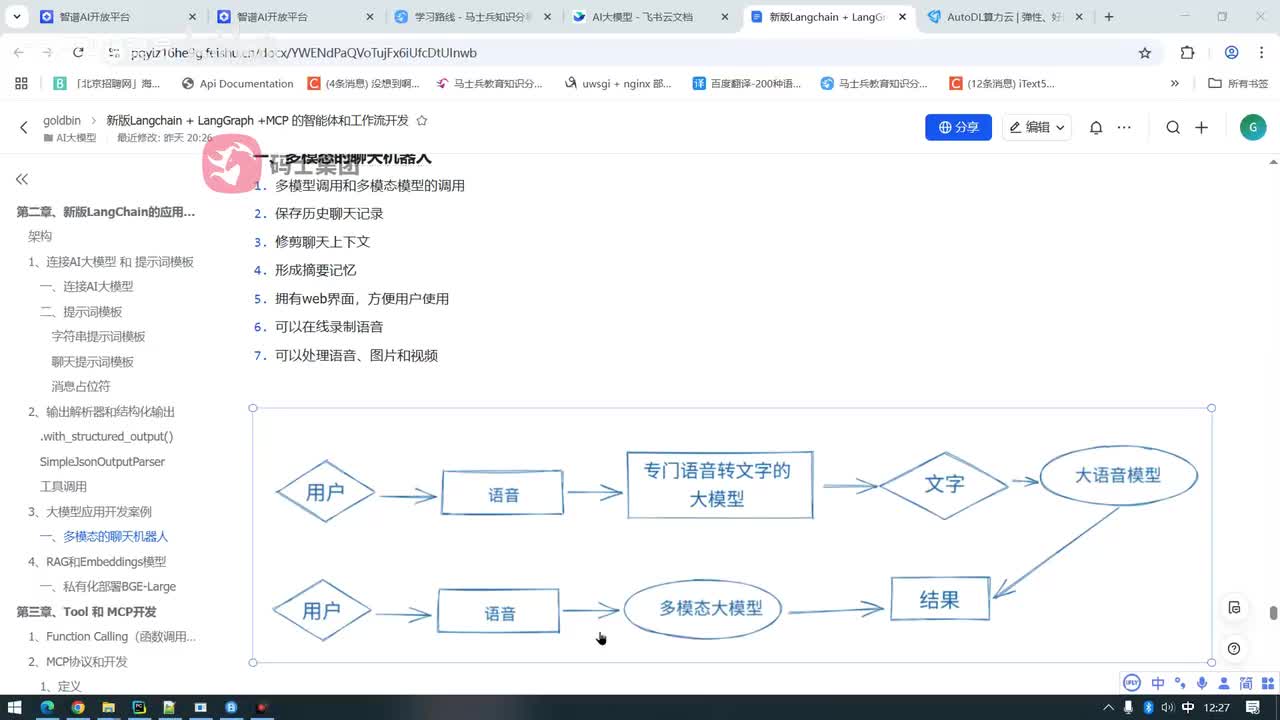Select the 多模态大模型 oval in diagram
This screenshot has height=720, width=1280.
703,608
